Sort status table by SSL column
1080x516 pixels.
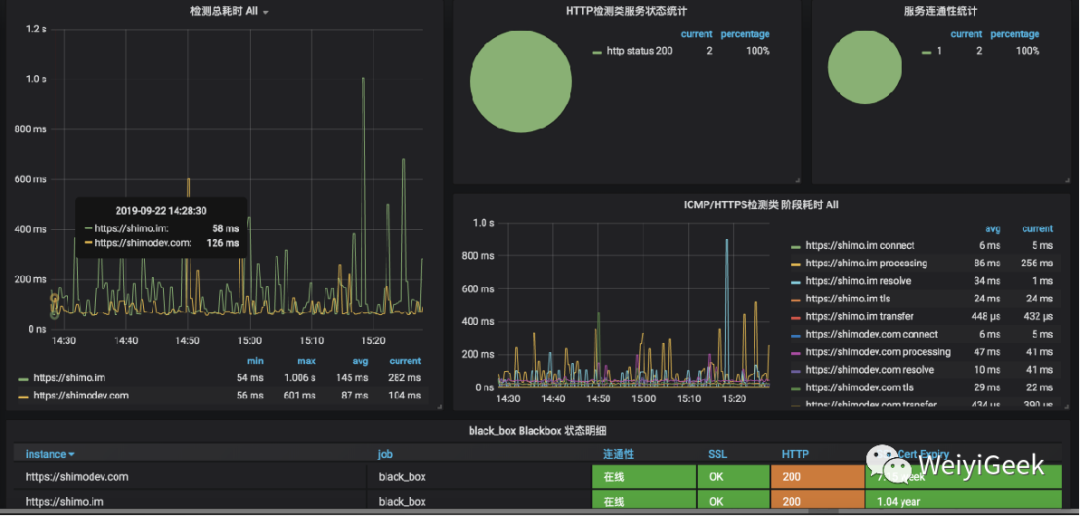[x=717, y=455]
